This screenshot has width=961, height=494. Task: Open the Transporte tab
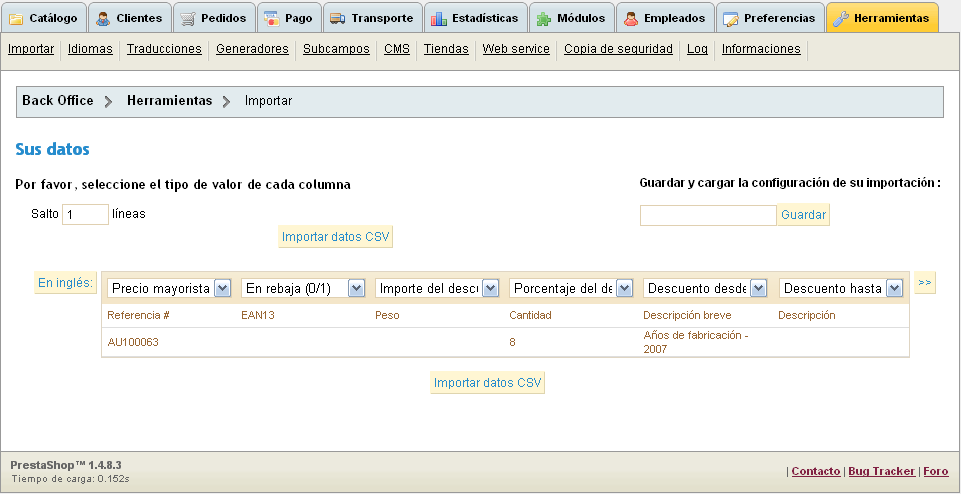tap(373, 18)
